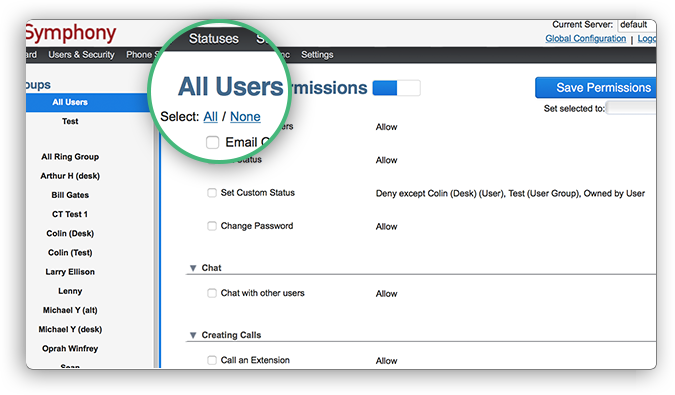This screenshot has width=675, height=395.
Task: Open the Settings menu
Action: coord(317,55)
